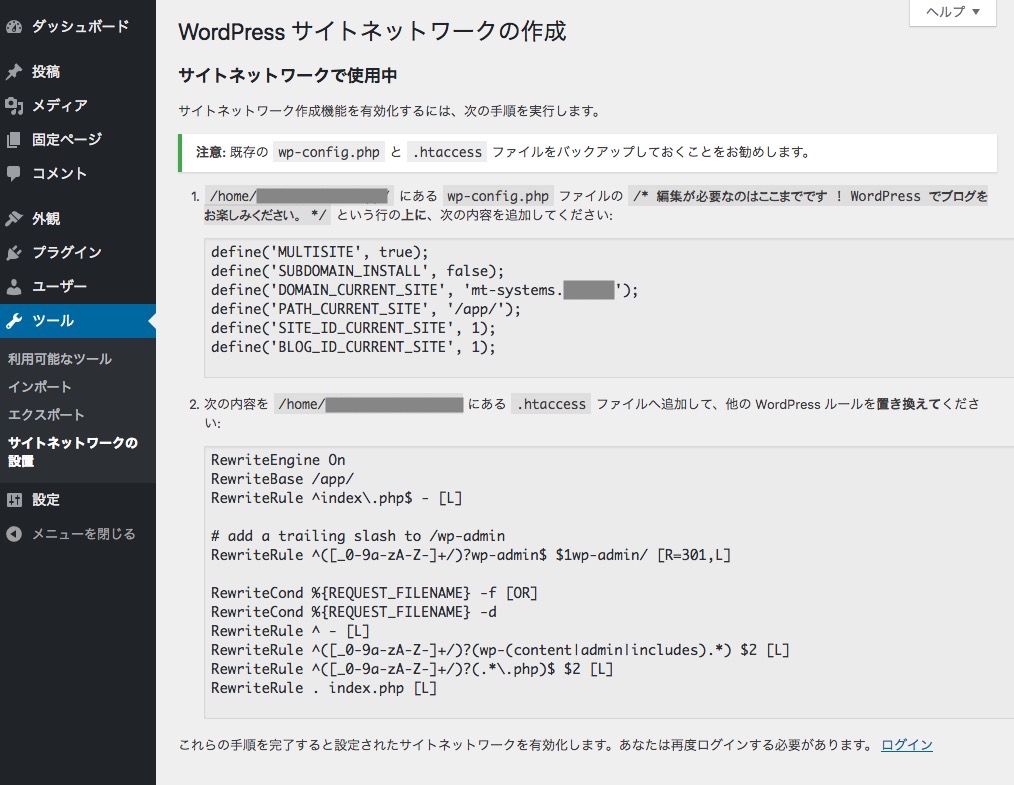Click the media icon beside メディア
This screenshot has height=785, width=1014.
tap(14, 105)
